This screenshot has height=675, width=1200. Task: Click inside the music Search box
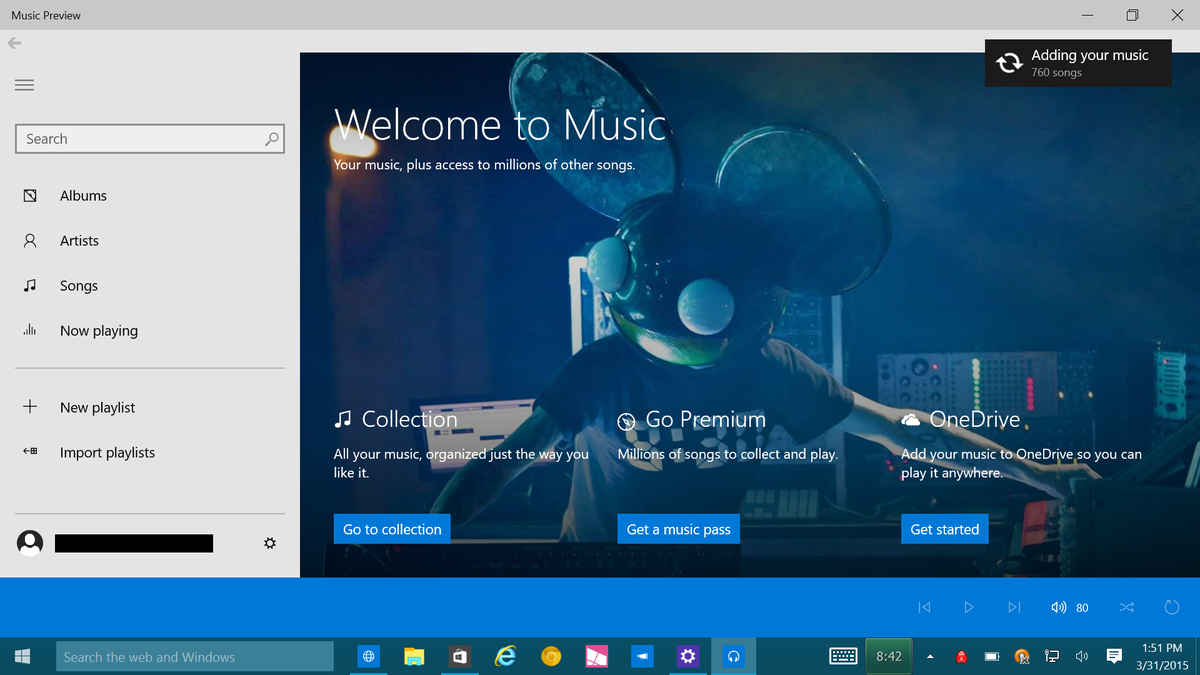140,138
